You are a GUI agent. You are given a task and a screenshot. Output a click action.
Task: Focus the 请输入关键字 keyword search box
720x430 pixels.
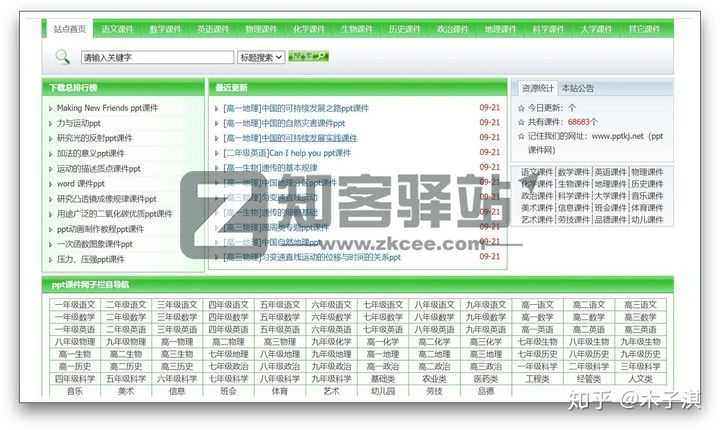tap(158, 57)
